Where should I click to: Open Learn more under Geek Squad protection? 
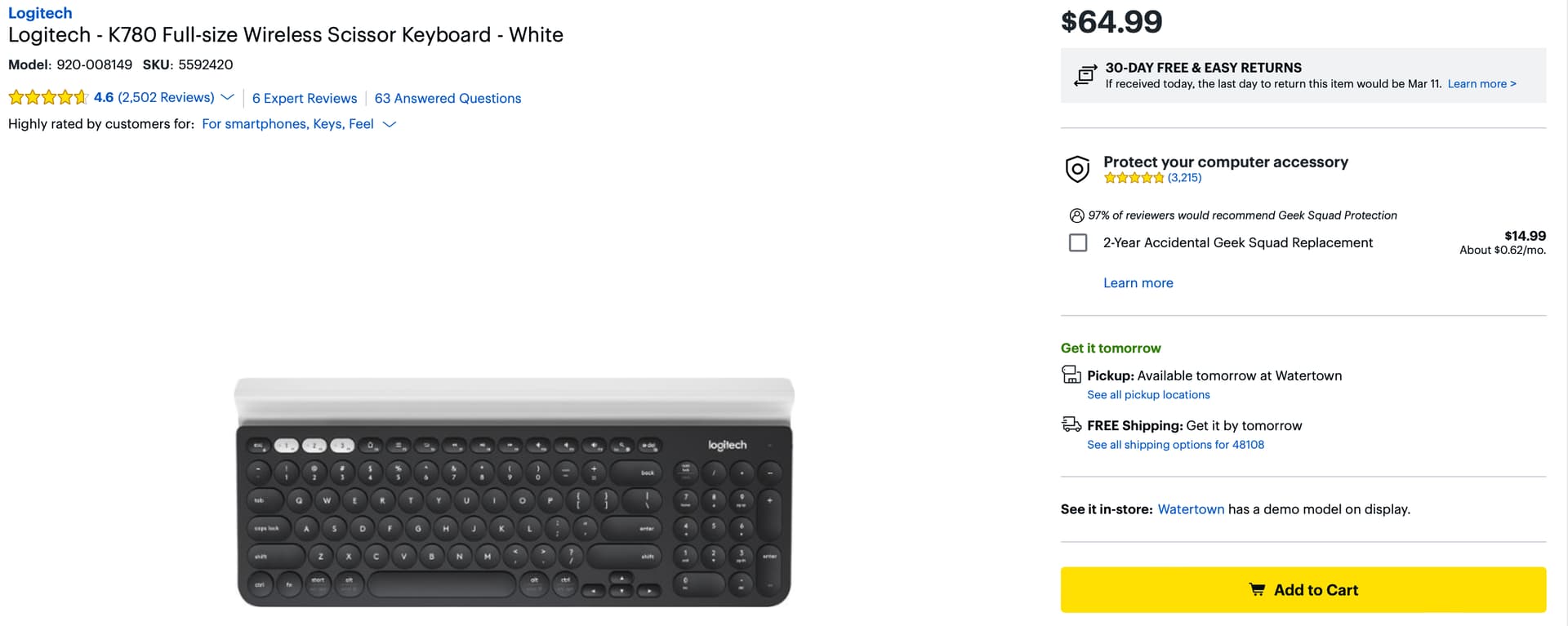(x=1138, y=282)
